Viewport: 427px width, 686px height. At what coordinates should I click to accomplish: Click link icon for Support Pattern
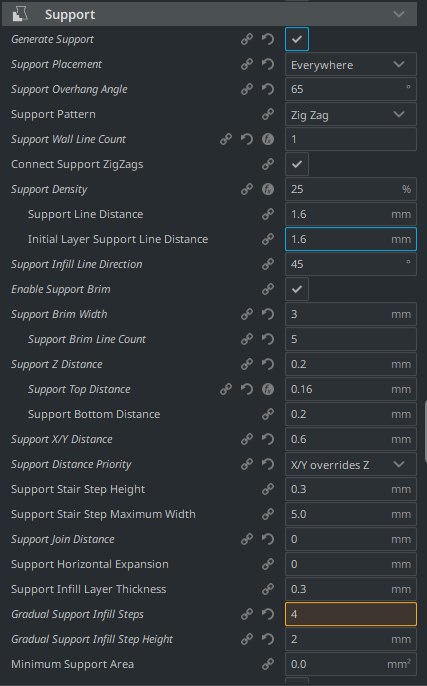click(x=268, y=114)
